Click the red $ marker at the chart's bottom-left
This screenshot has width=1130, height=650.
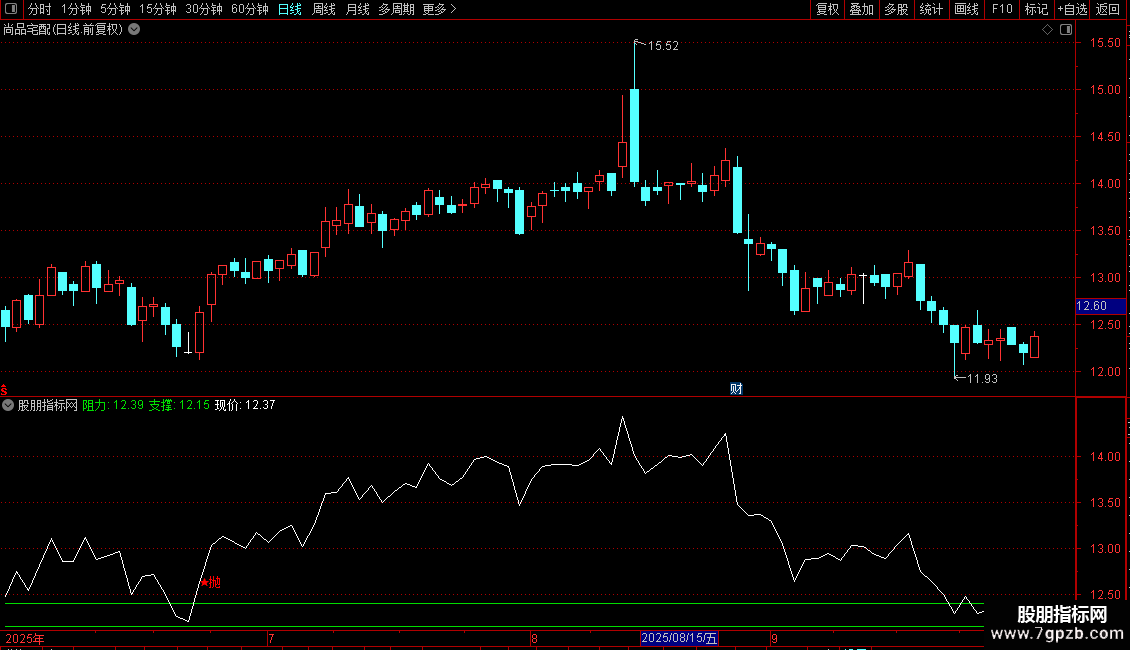4,390
